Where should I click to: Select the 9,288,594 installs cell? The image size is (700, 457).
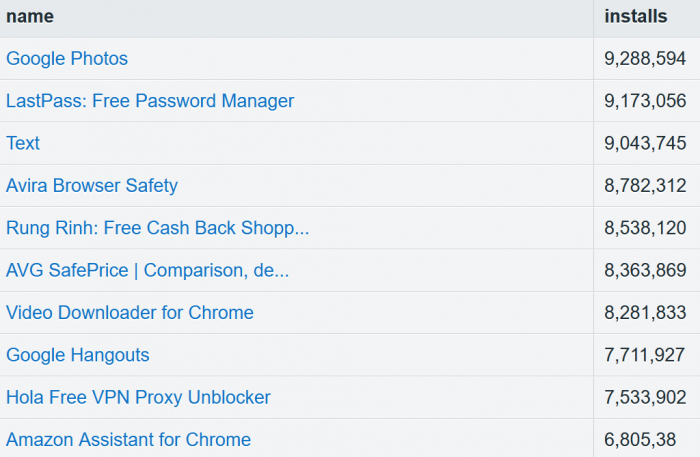point(645,59)
